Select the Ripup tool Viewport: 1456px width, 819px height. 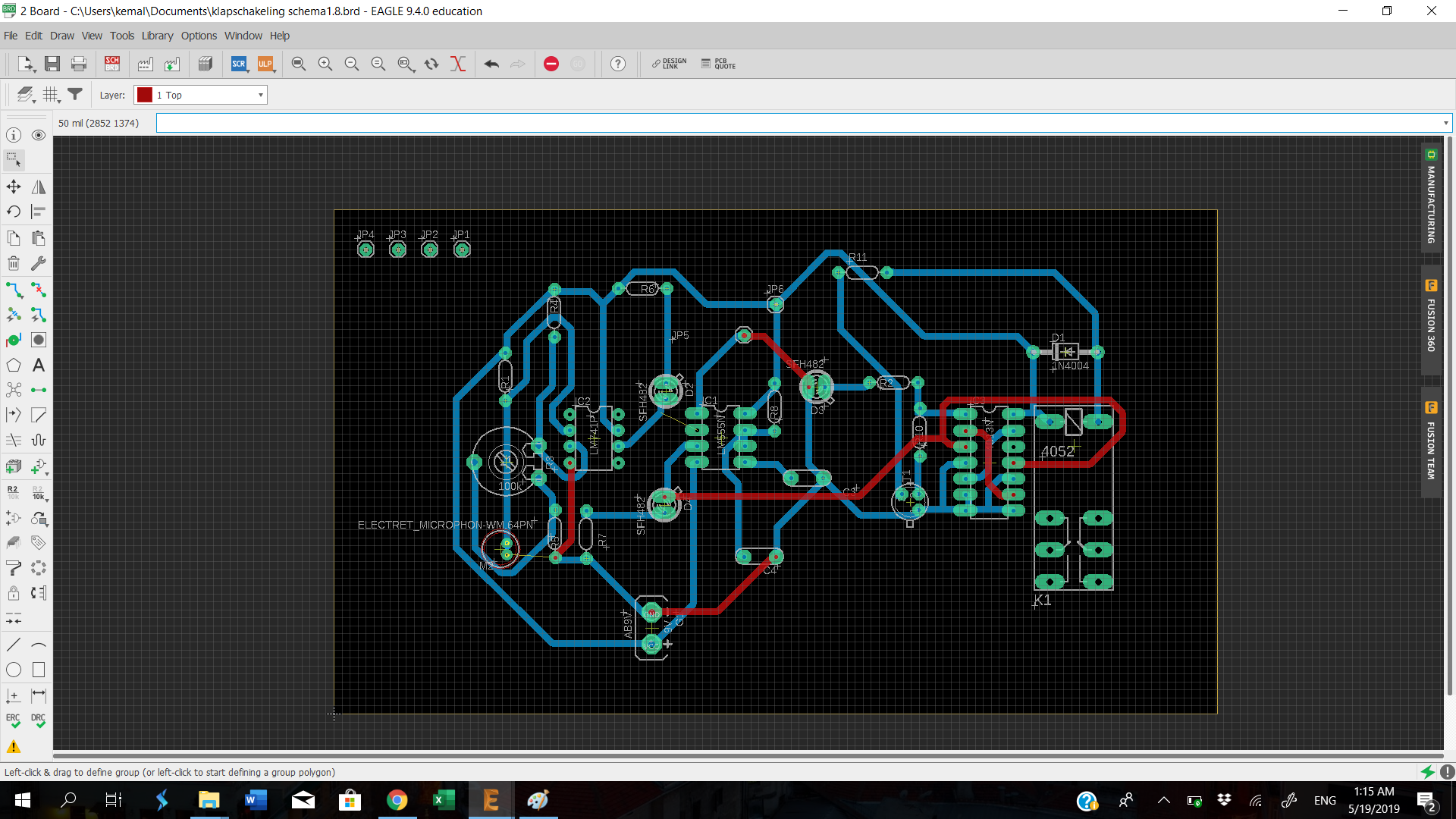coord(39,290)
